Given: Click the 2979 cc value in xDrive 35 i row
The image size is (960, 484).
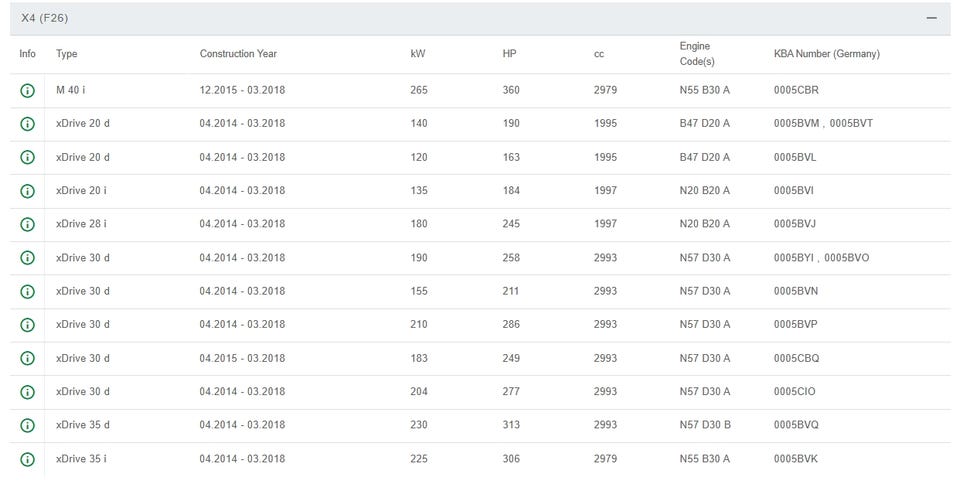Looking at the screenshot, I should (605, 458).
